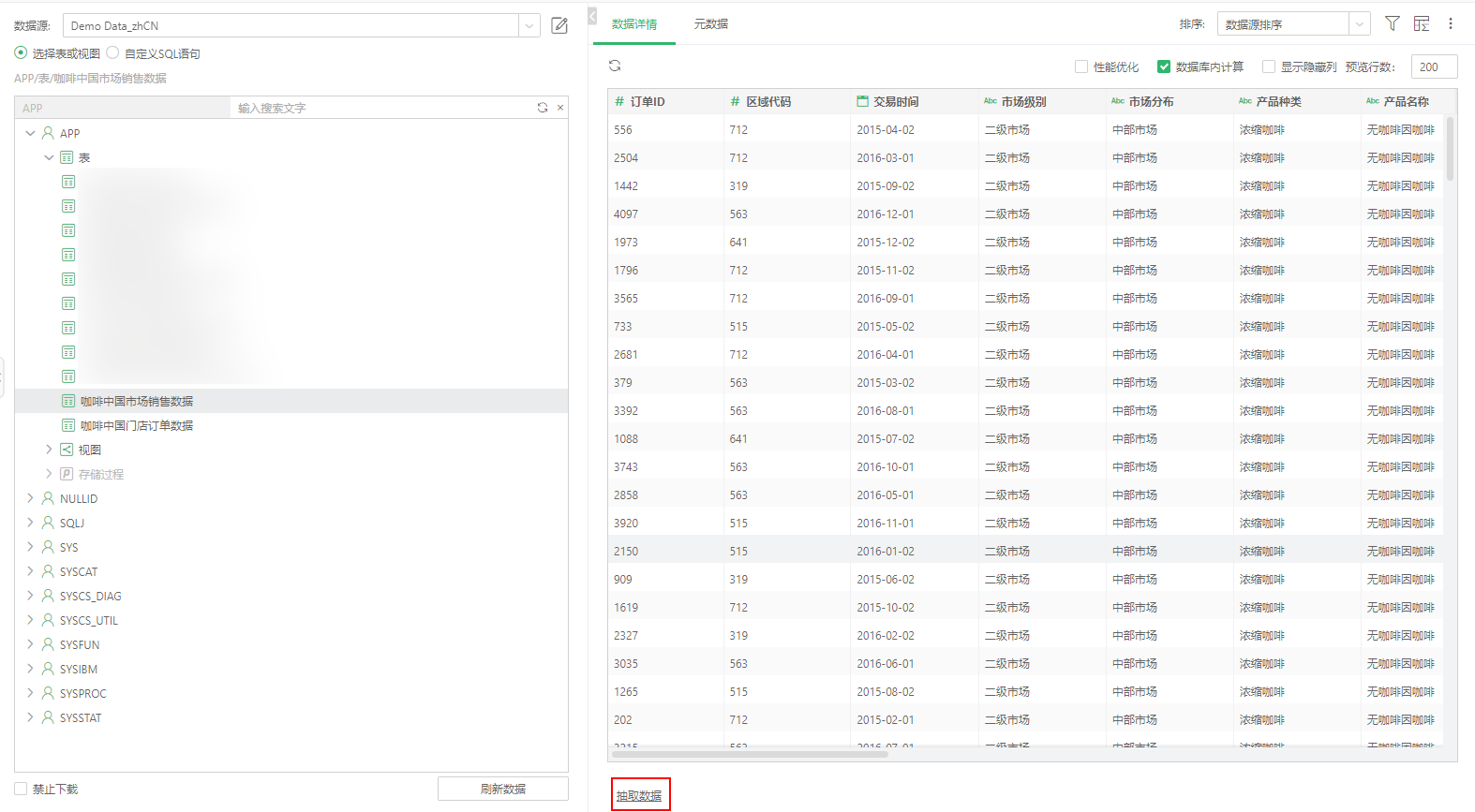Click the 刷新数据 button
The image size is (1475, 812).
(502, 789)
